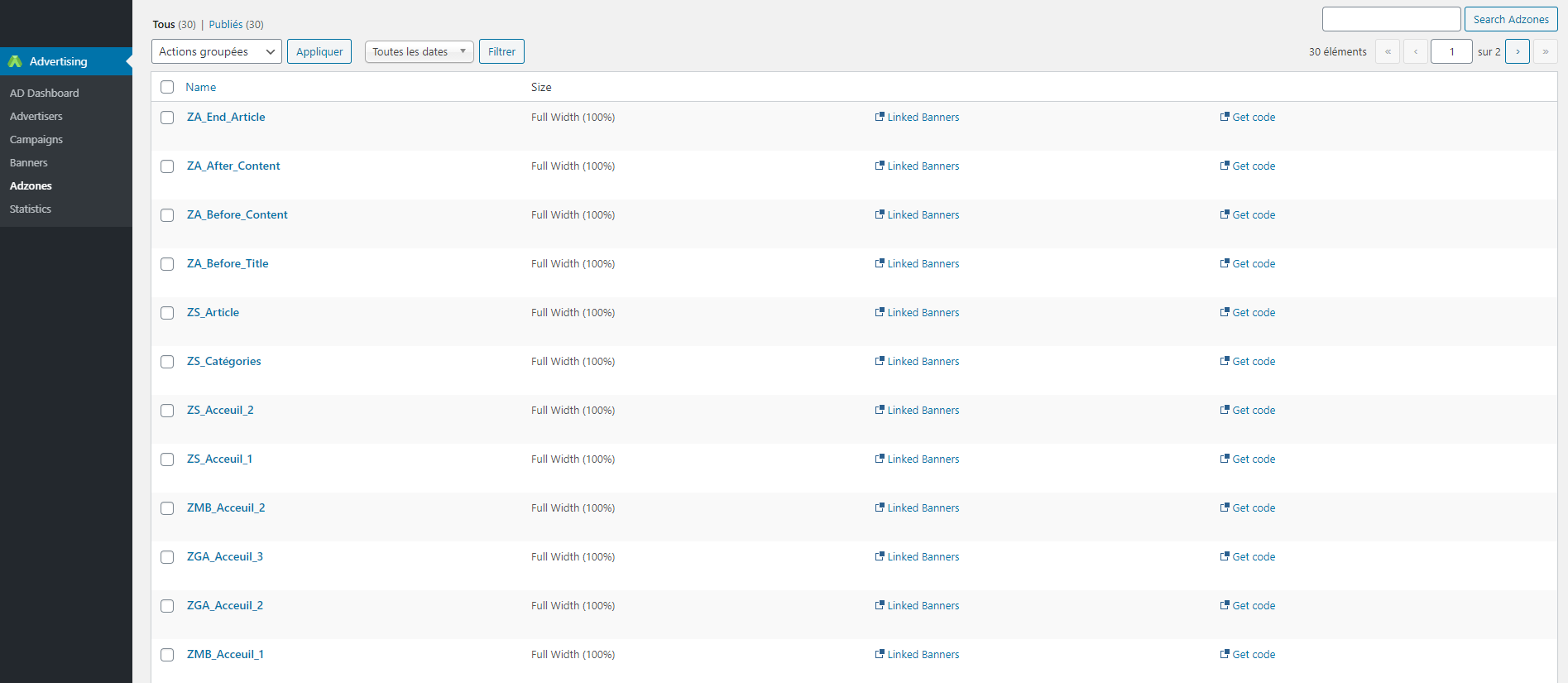Click the Get code icon for ZA_After_Content
1568x683 pixels.
(x=1225, y=166)
